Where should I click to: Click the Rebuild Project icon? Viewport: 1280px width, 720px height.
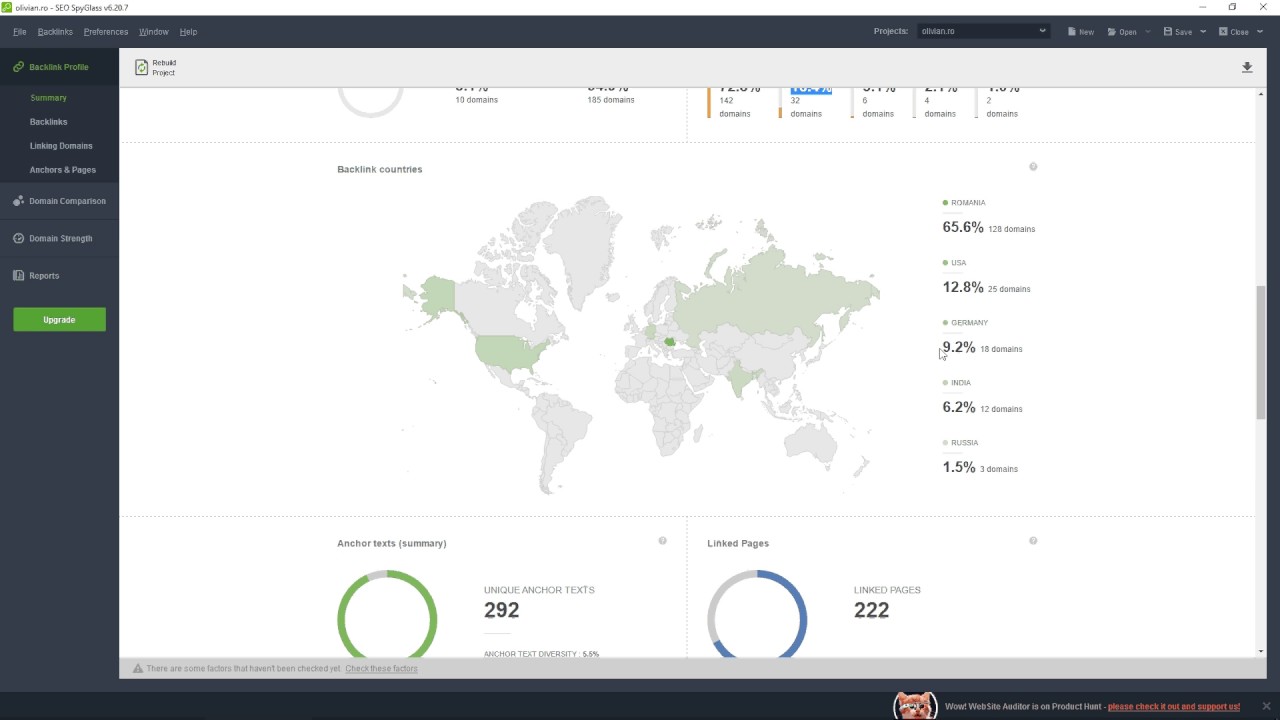click(142, 67)
